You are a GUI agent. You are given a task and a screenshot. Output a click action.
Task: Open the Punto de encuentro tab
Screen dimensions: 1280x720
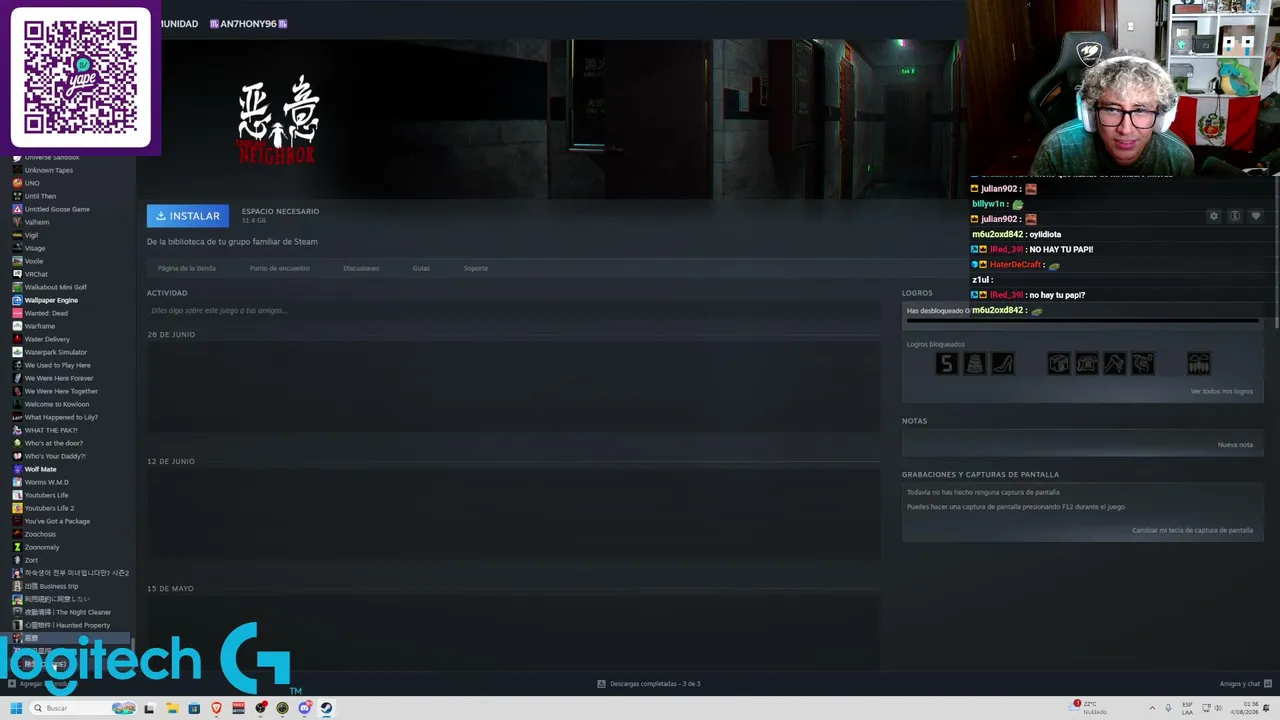coord(279,268)
